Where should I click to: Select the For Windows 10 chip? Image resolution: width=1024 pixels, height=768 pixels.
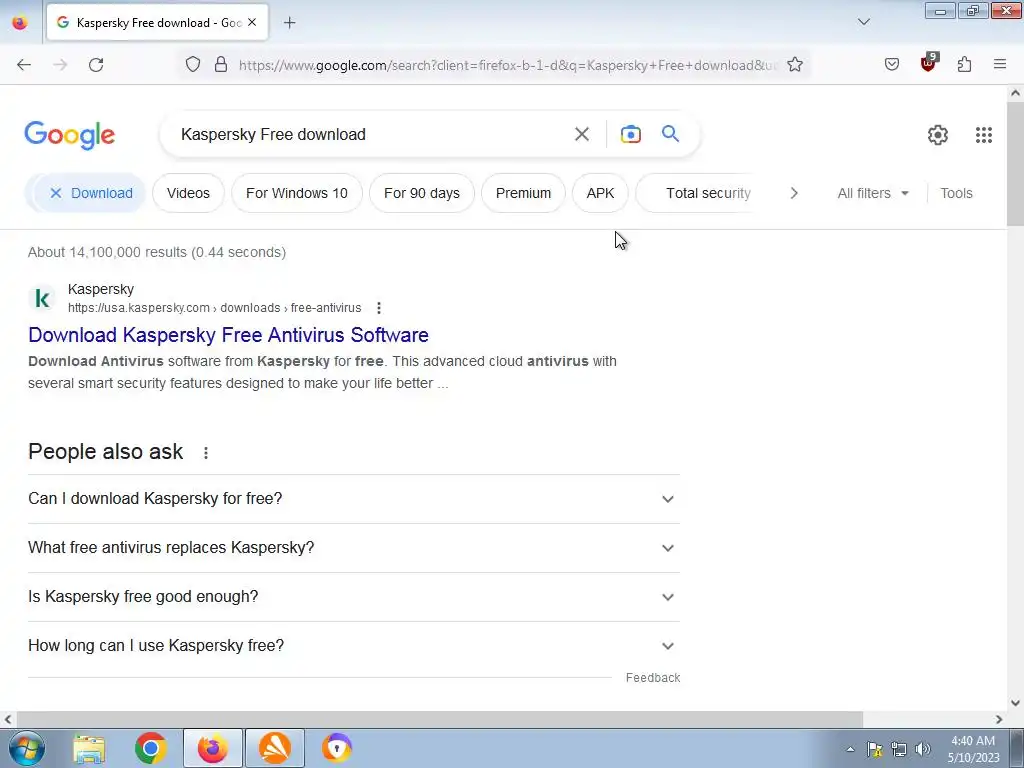click(x=296, y=193)
